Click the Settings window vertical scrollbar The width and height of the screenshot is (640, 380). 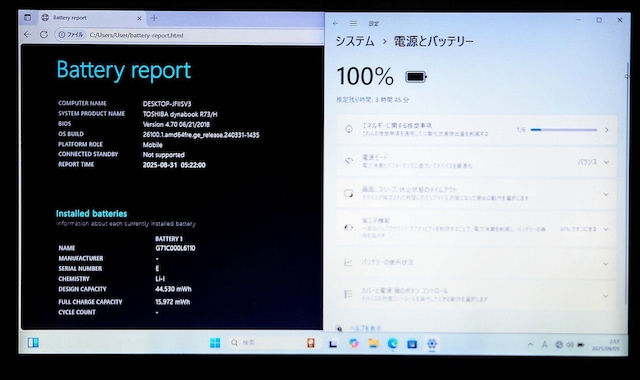(627, 183)
